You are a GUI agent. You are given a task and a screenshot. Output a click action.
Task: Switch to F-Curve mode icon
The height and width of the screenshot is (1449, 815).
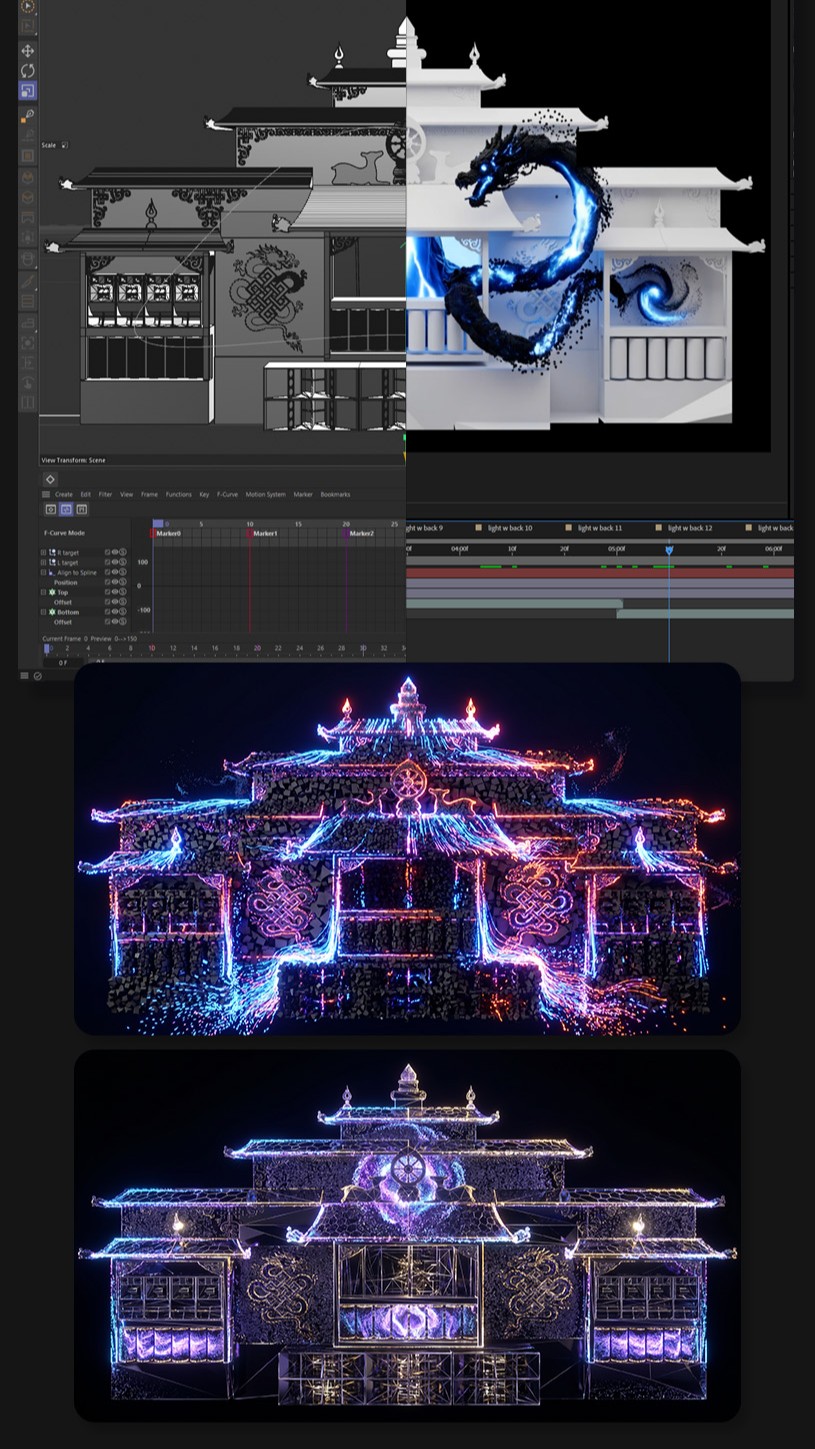click(66, 509)
